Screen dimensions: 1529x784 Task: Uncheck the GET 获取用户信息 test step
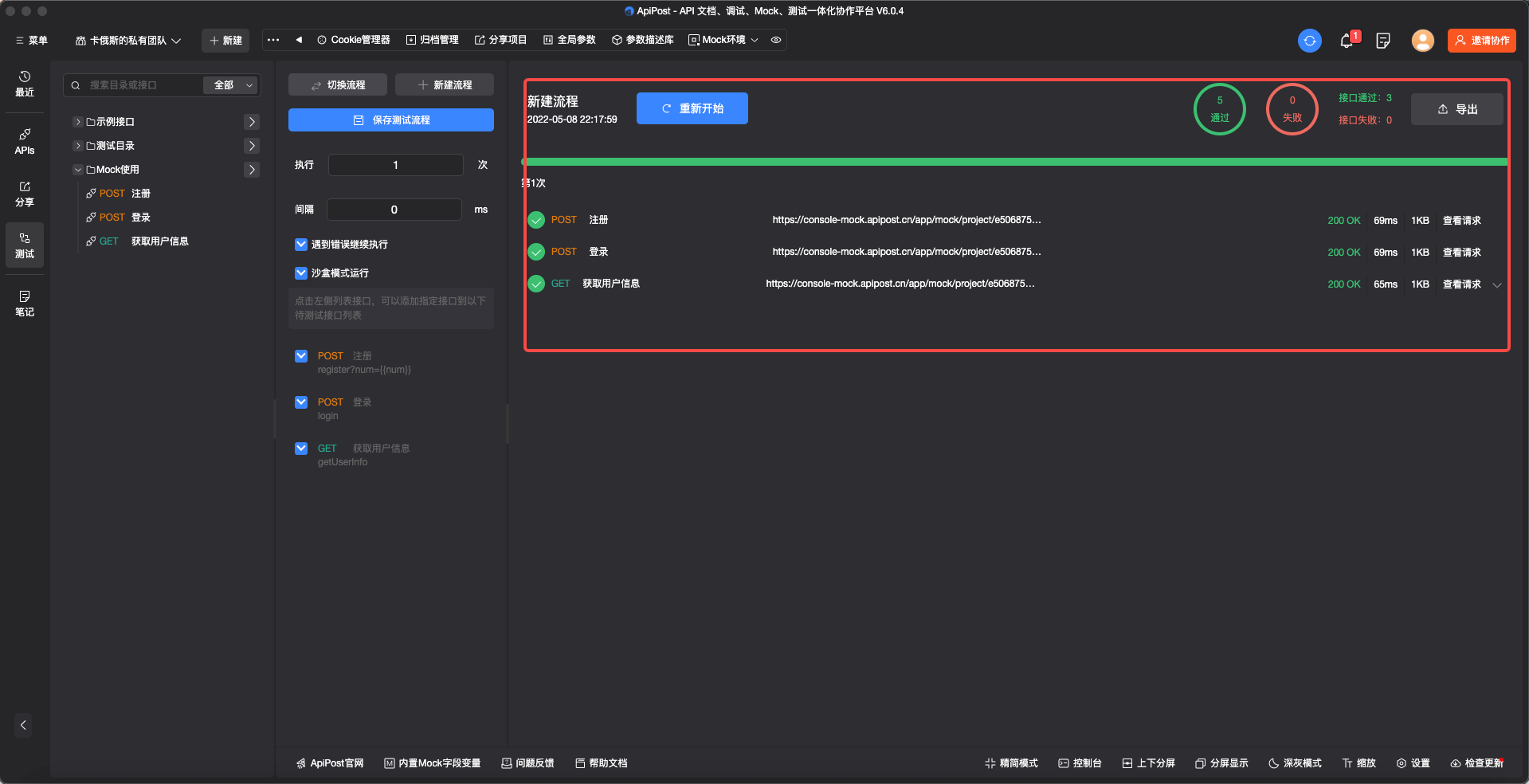pos(301,449)
